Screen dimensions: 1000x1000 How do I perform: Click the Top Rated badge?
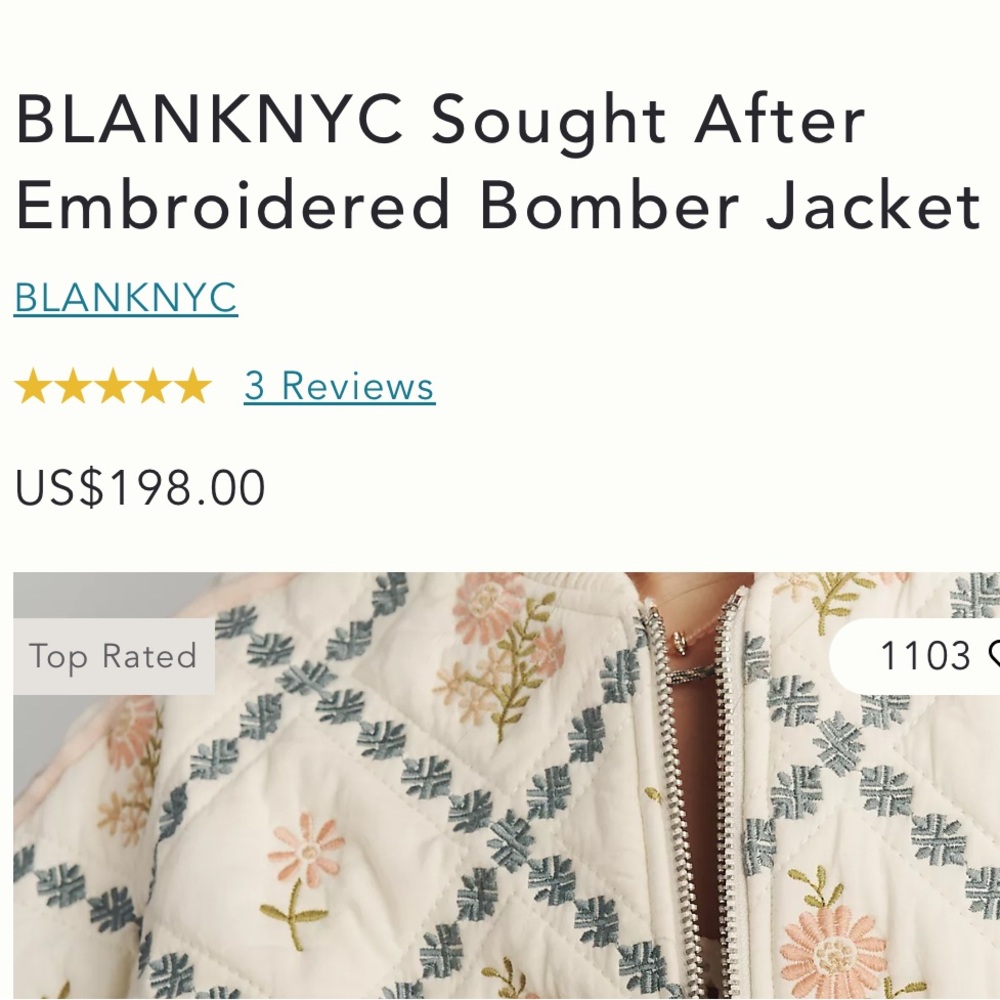(114, 656)
